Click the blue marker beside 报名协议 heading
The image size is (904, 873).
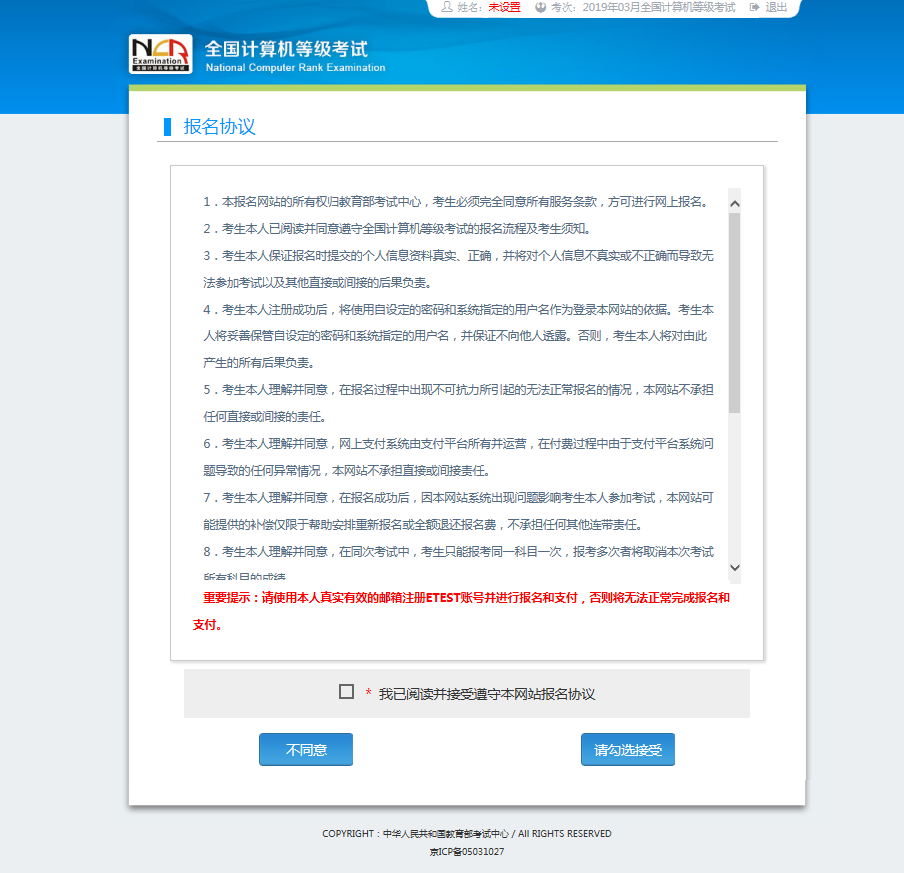[x=168, y=127]
